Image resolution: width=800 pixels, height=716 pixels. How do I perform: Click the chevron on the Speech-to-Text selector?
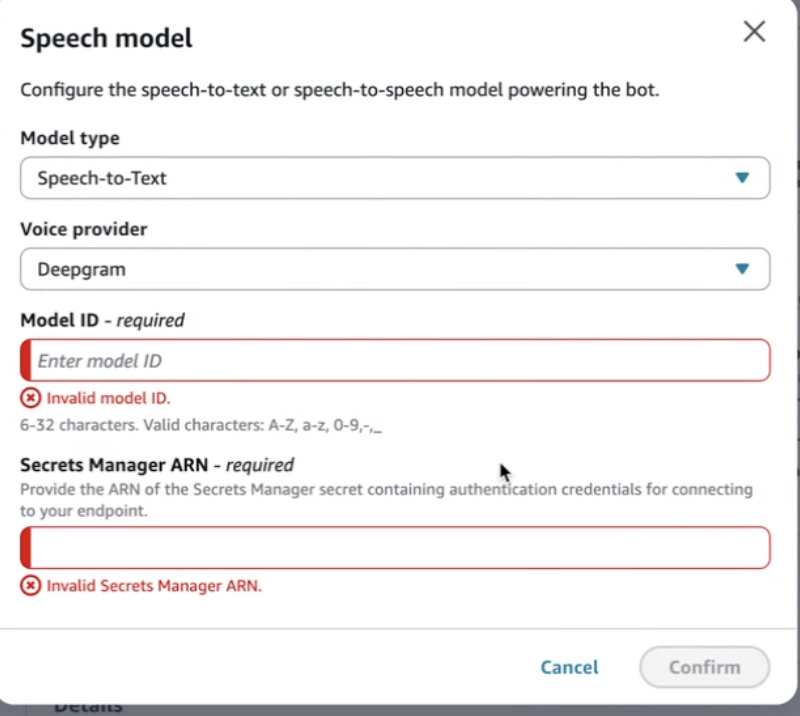coord(742,177)
